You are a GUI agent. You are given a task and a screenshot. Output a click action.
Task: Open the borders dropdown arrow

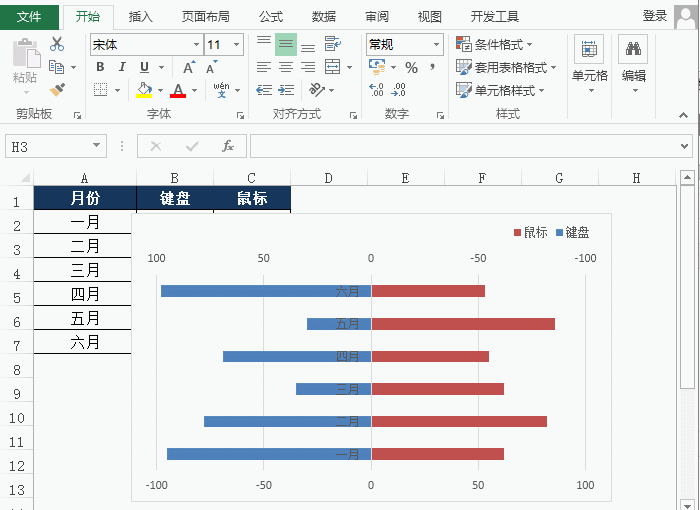(117, 90)
